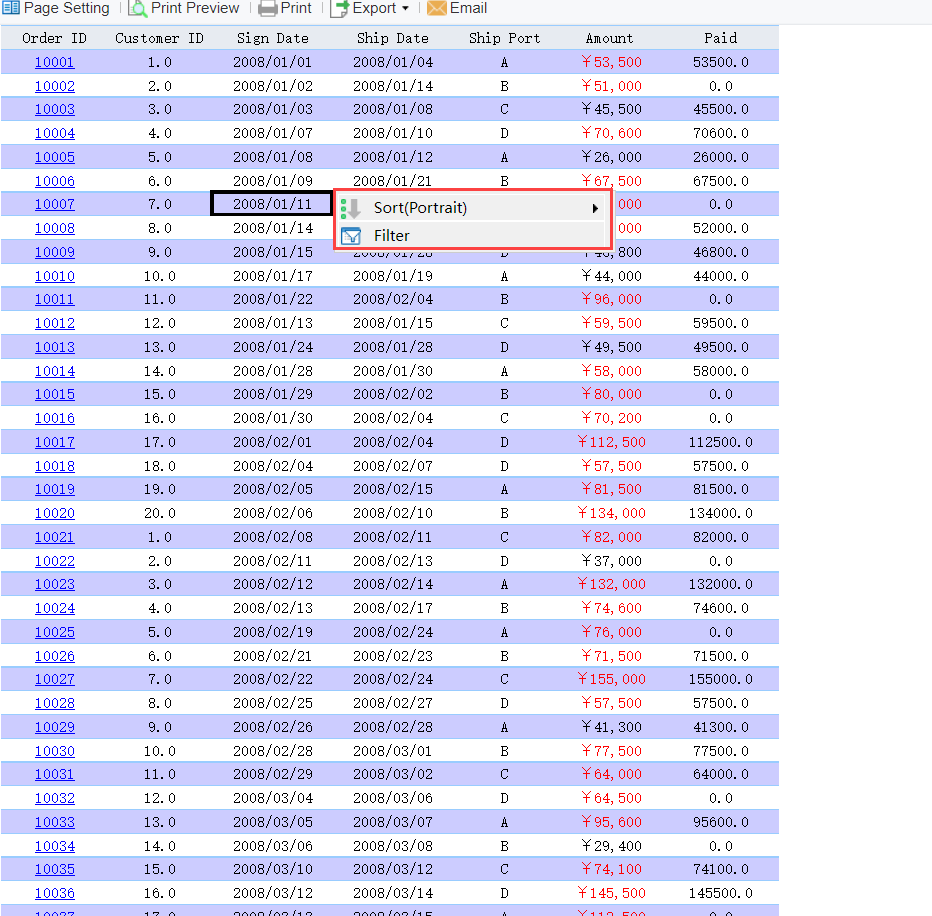Select customer ID 20.0 cell
932x916 pixels.
[159, 513]
